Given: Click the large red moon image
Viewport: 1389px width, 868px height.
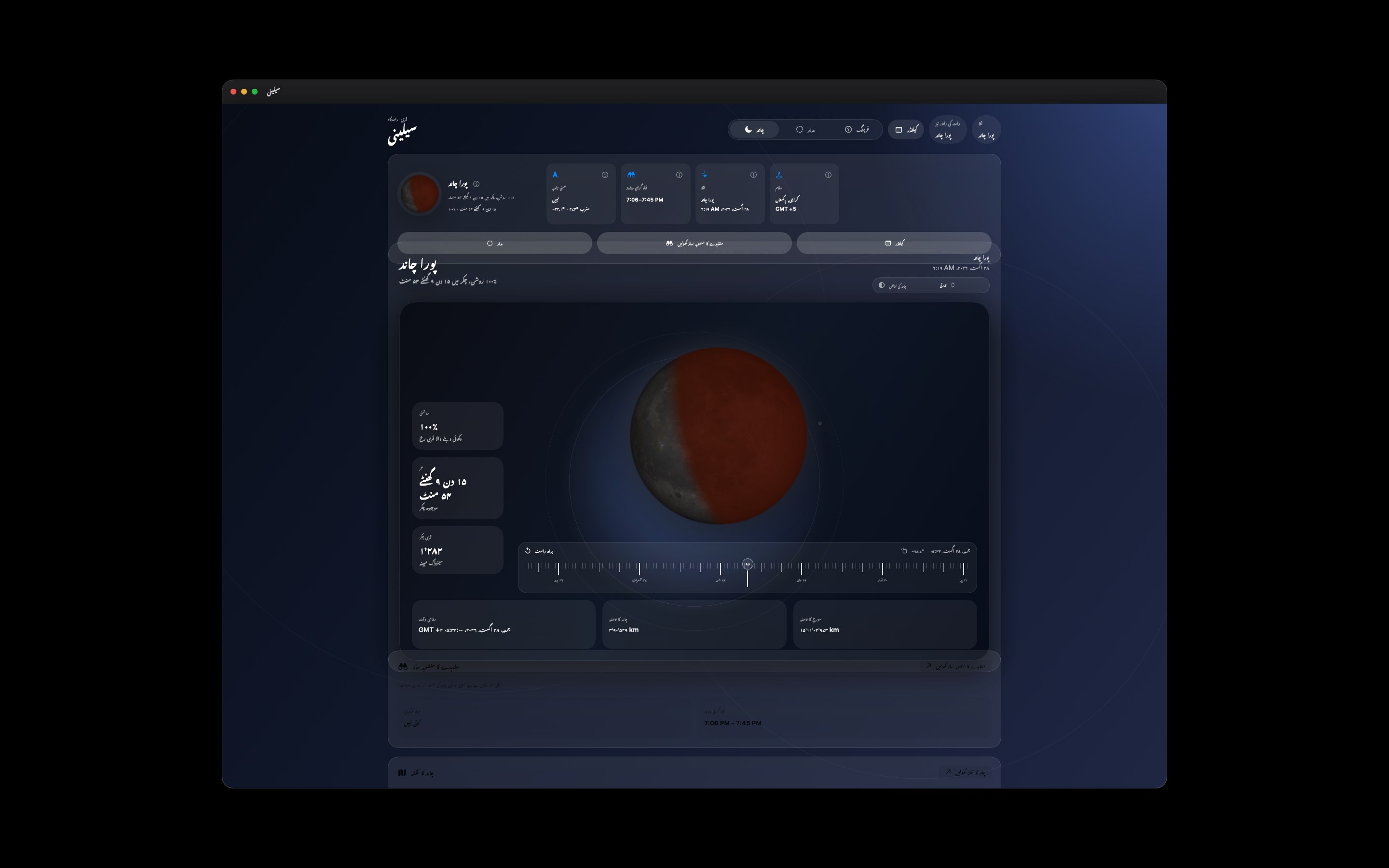Looking at the screenshot, I should click(719, 436).
